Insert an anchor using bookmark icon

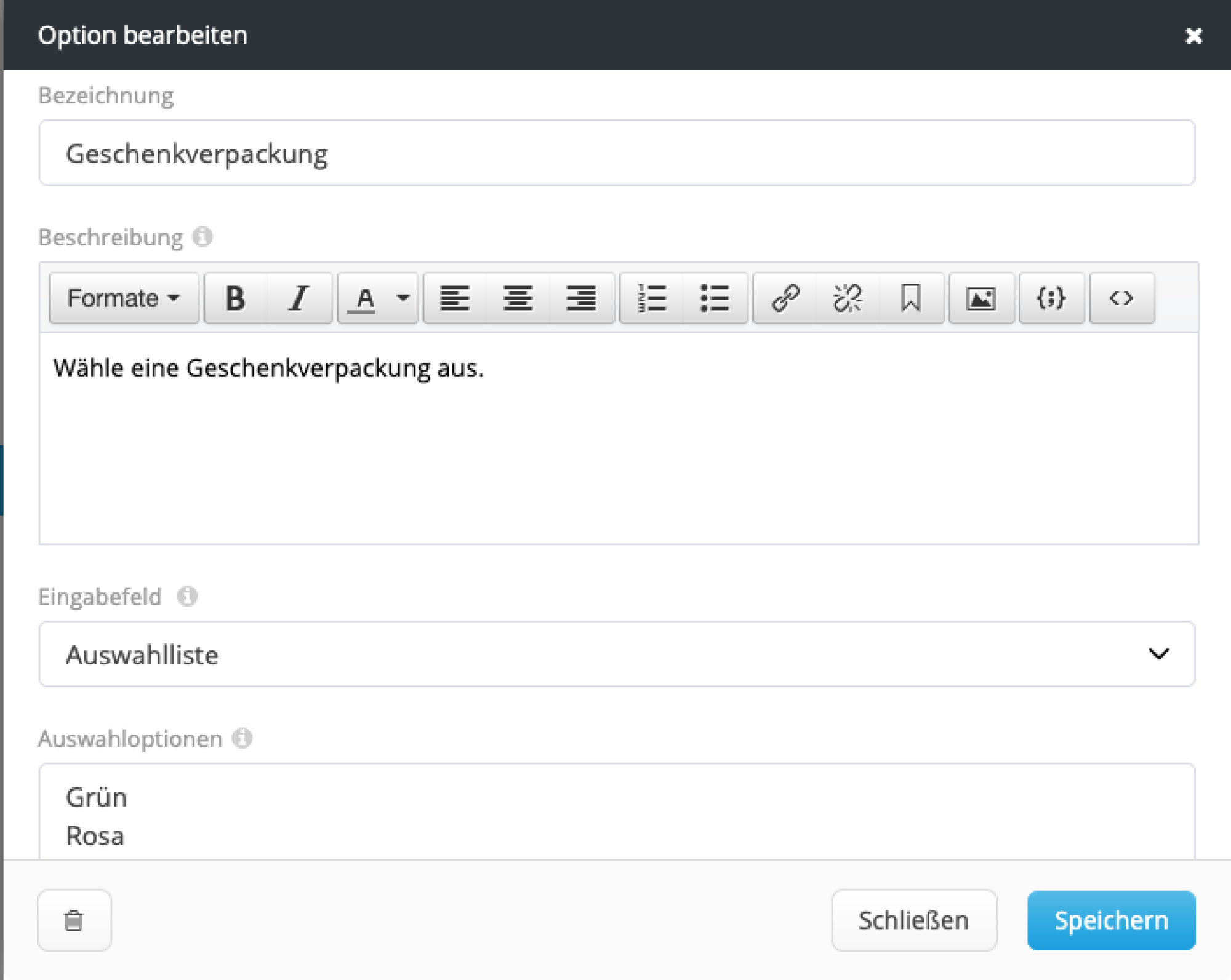pyautogui.click(x=911, y=298)
